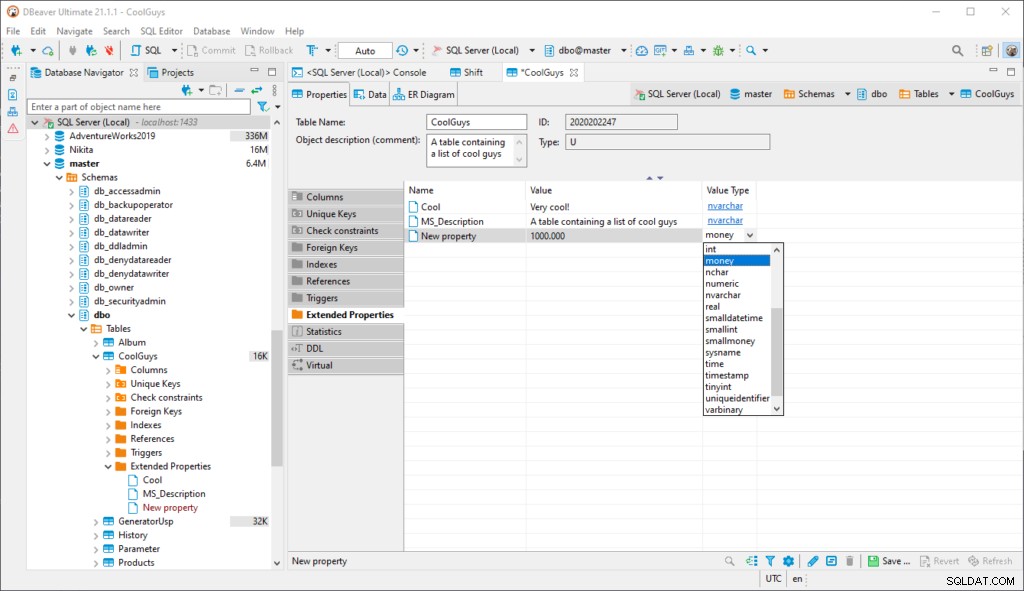1024x591 pixels.
Task: Expand the AdventureWorks2019 database node
Action: (x=47, y=136)
